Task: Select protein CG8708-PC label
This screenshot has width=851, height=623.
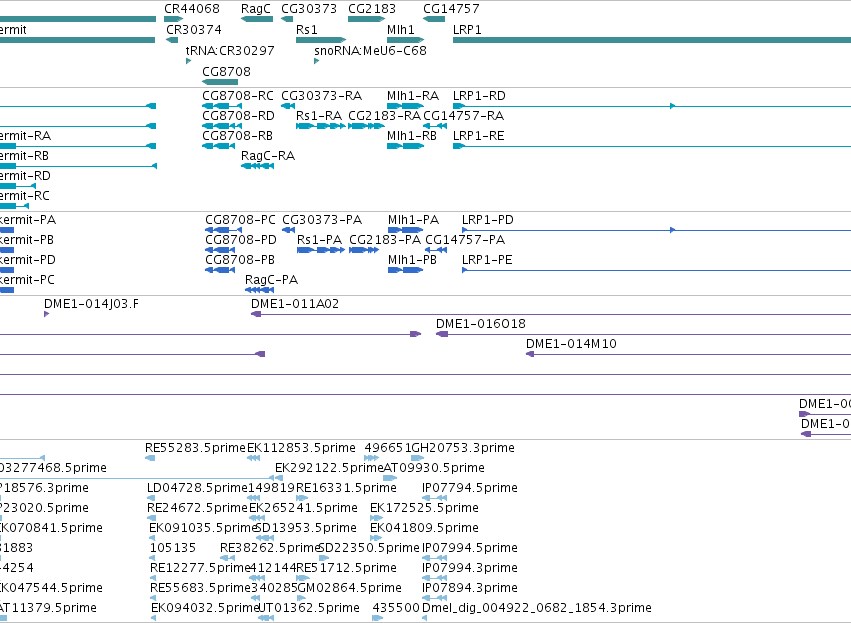Action: pyautogui.click(x=240, y=220)
